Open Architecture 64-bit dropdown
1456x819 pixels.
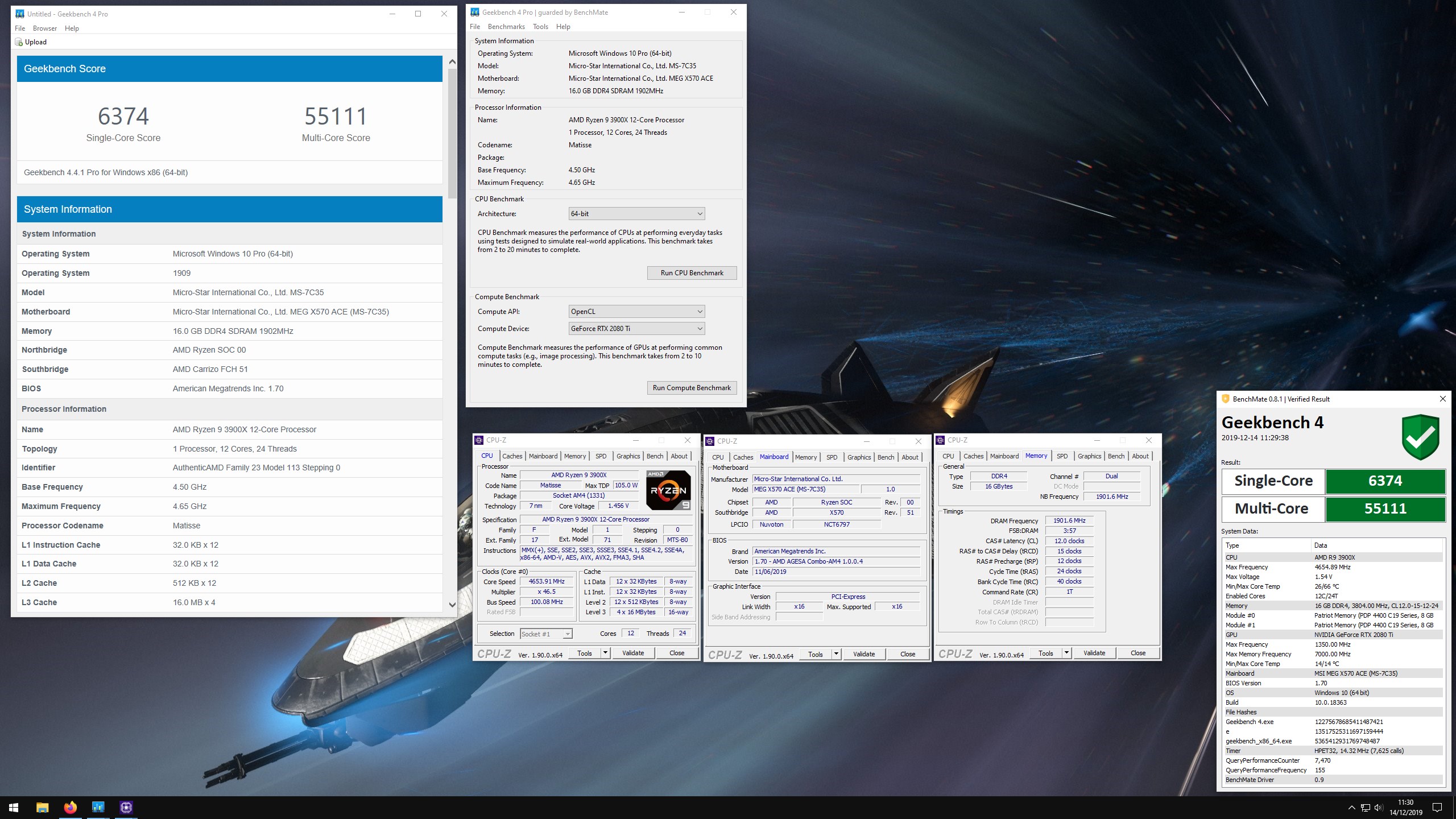(637, 214)
